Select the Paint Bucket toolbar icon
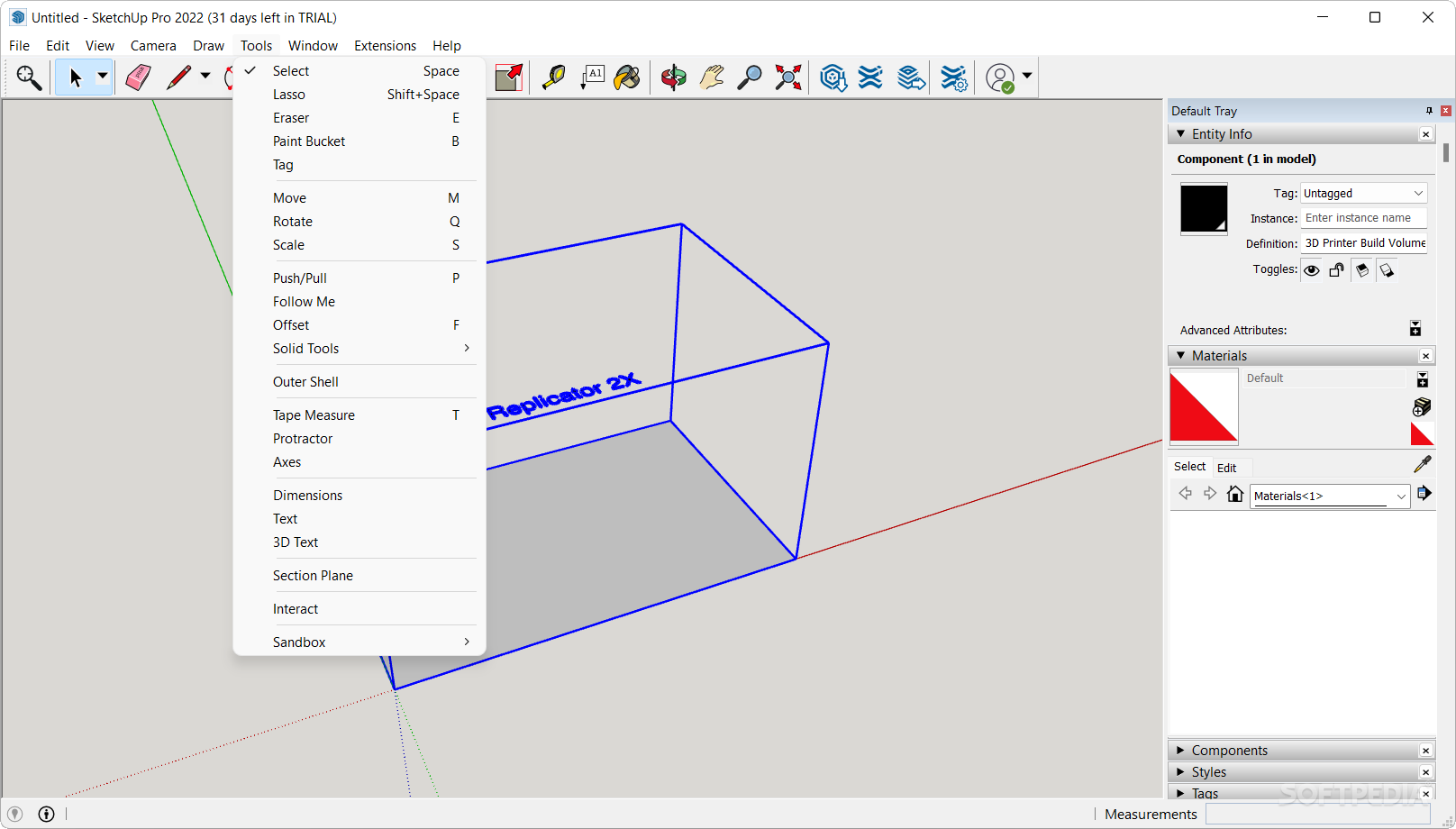The width and height of the screenshot is (1456, 829). tap(627, 77)
